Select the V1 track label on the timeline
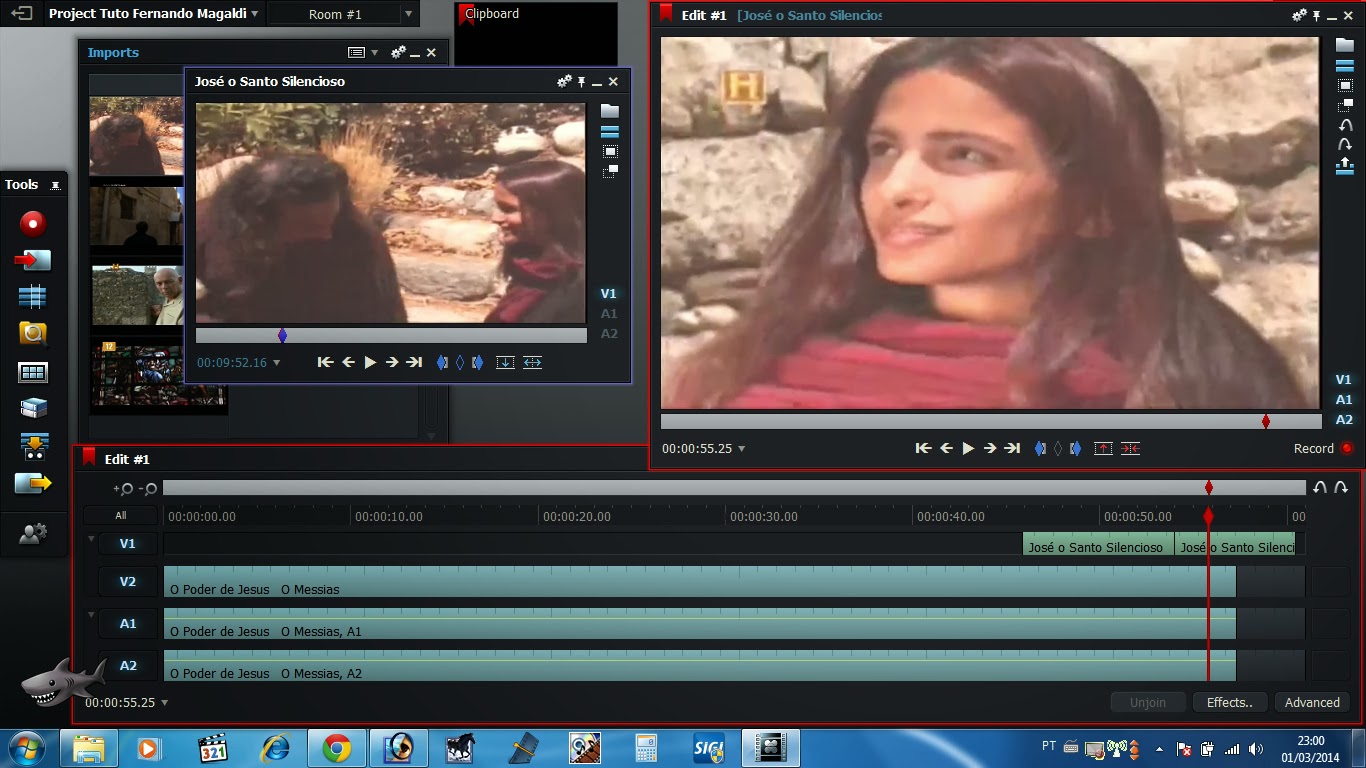The width and height of the screenshot is (1366, 768). (128, 544)
